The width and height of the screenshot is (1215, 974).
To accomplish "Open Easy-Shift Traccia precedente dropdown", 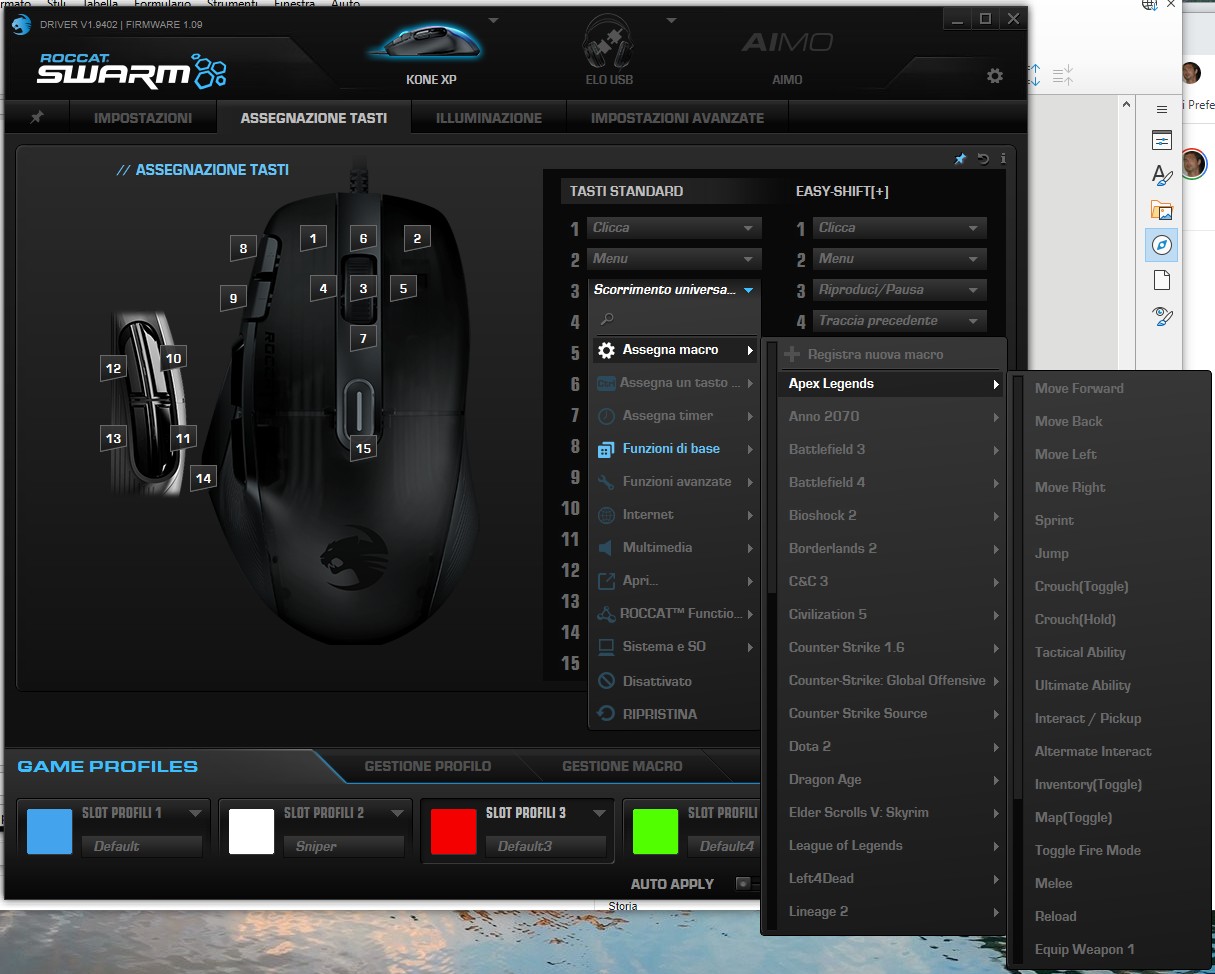I will [899, 321].
